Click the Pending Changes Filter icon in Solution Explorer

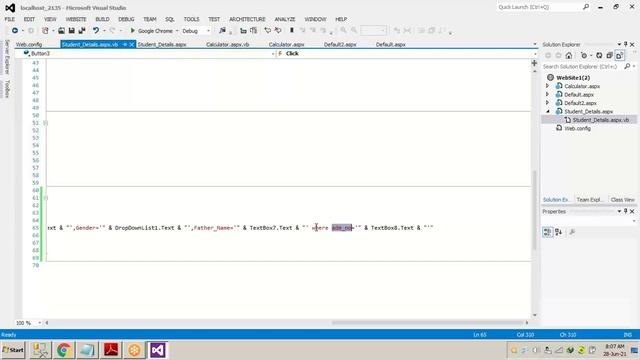pyautogui.click(x=584, y=56)
